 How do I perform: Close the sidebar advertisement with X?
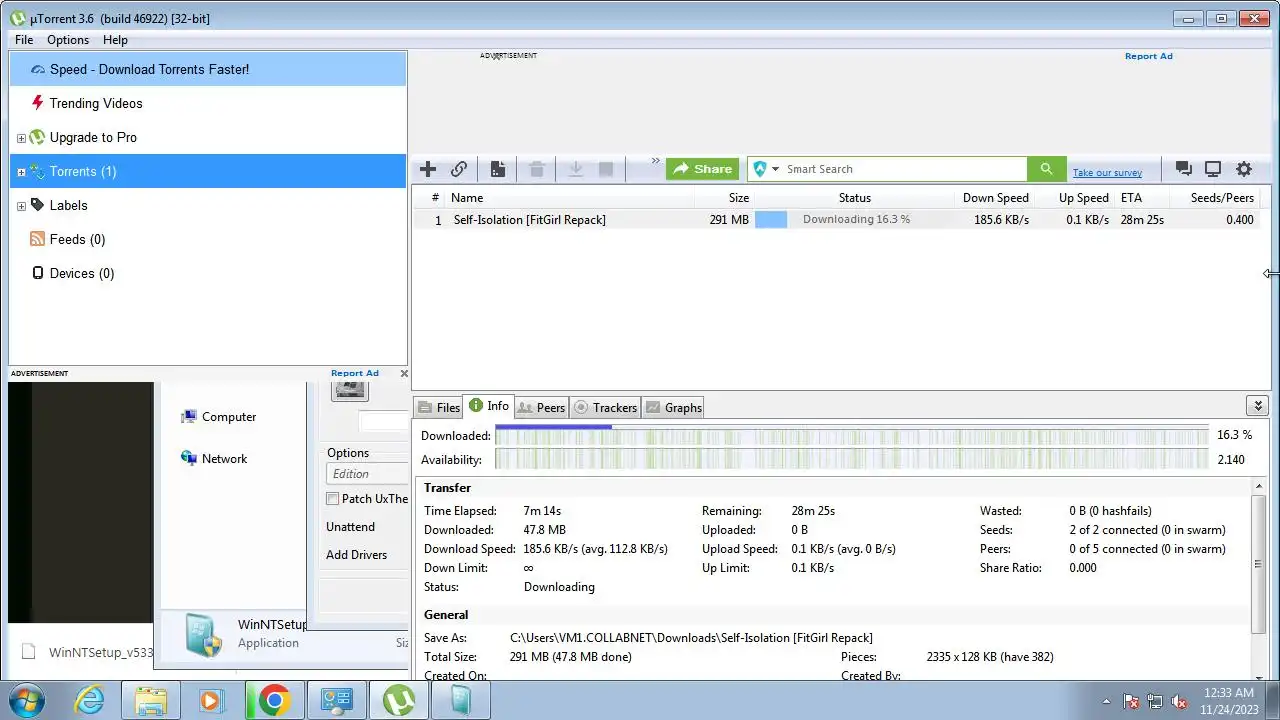pos(404,373)
